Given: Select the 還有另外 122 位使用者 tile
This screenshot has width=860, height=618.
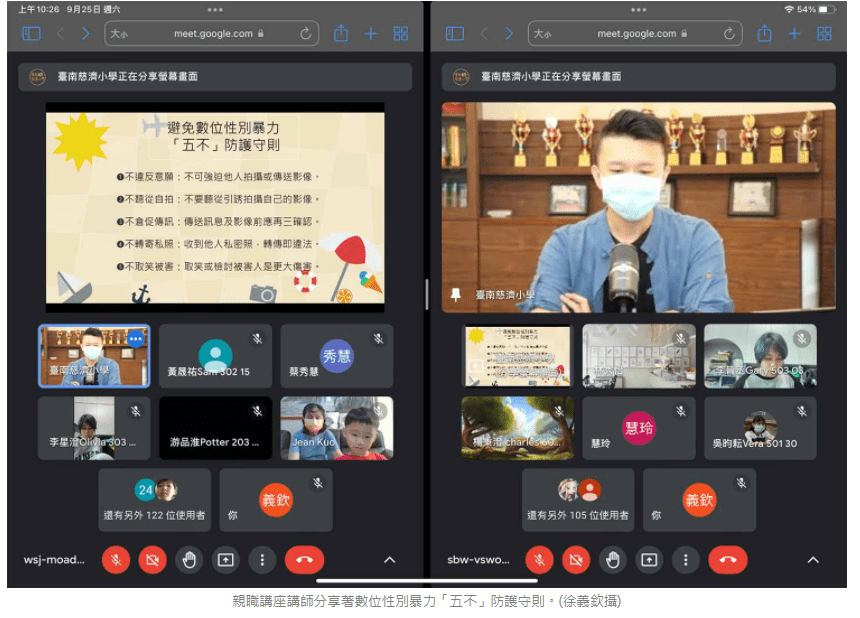Looking at the screenshot, I should (155, 500).
